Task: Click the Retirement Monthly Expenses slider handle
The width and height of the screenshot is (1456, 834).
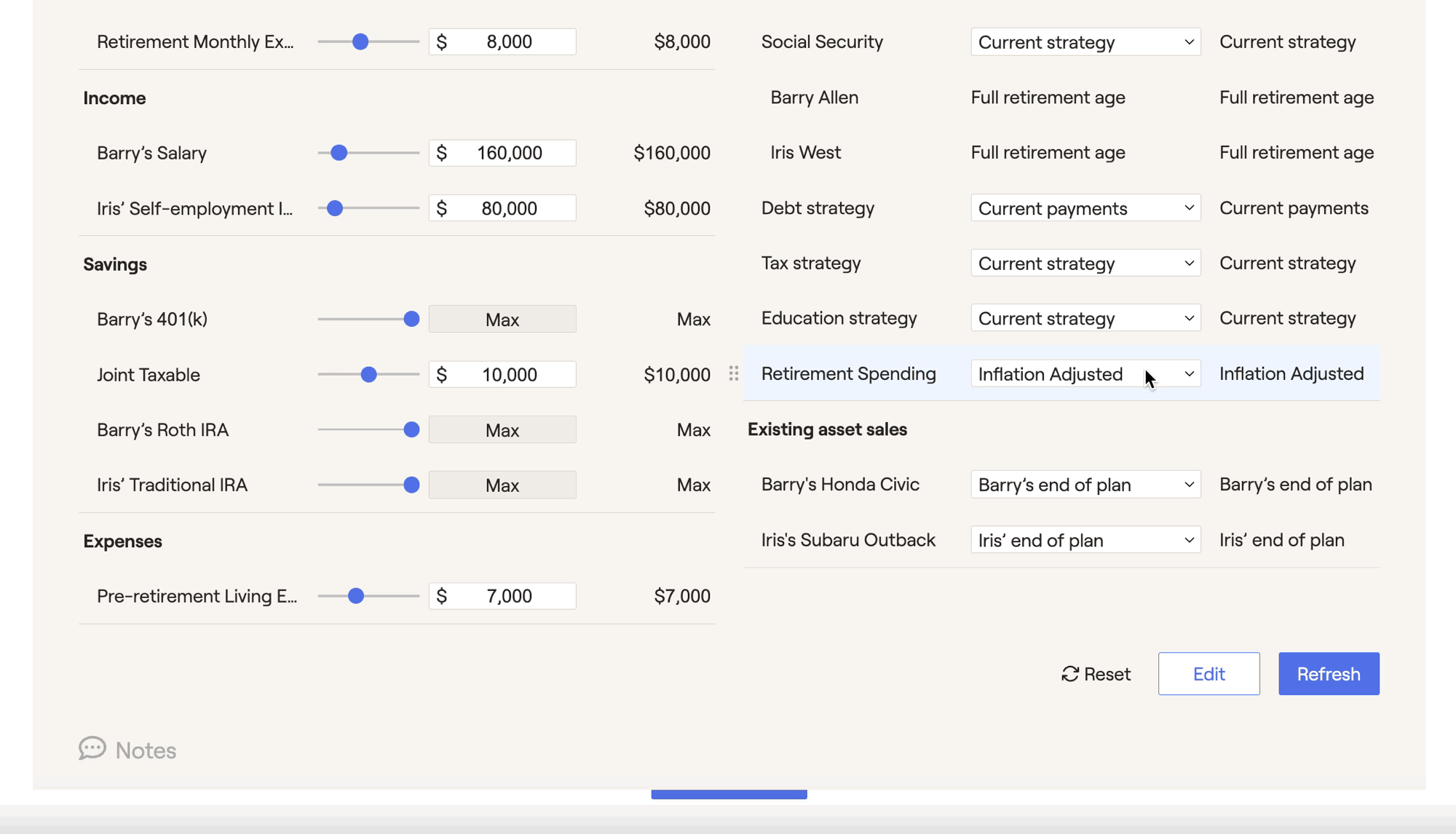Action: 360,42
